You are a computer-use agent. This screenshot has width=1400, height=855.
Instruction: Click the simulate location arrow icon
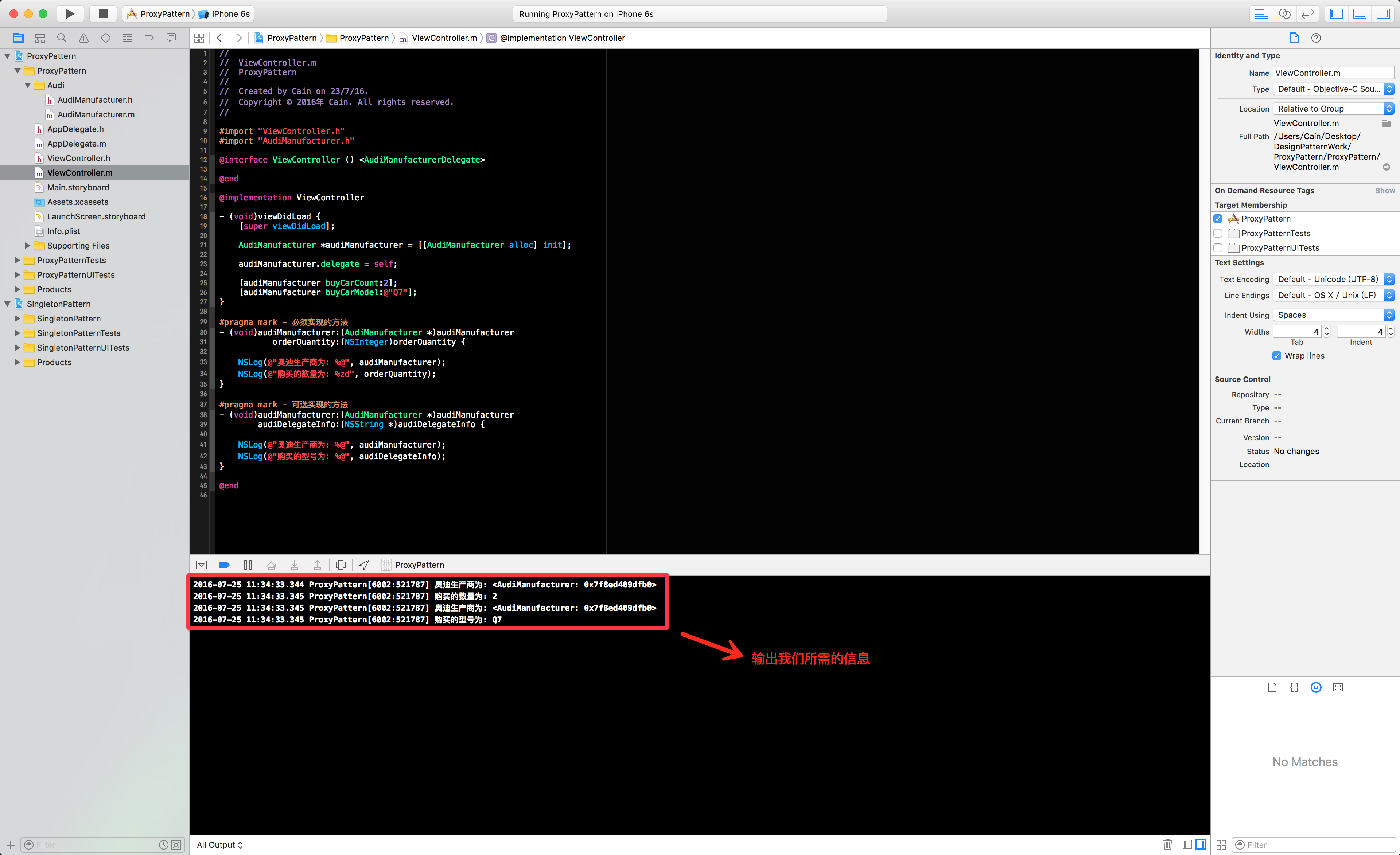coord(364,565)
